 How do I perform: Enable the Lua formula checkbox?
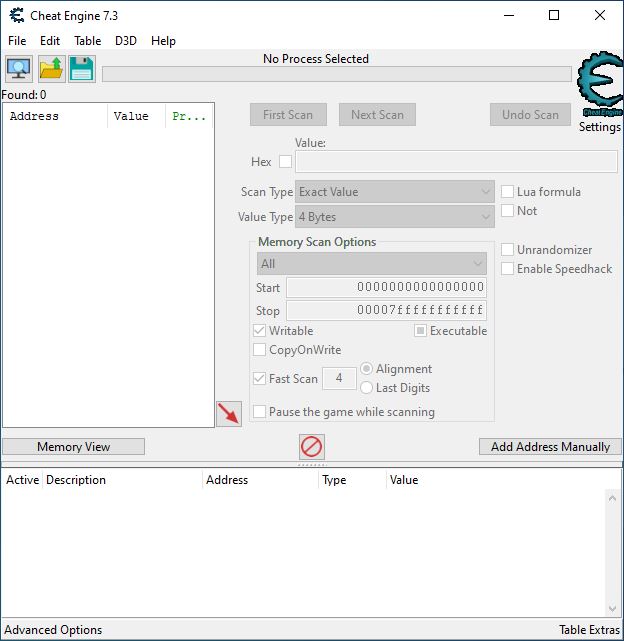pos(507,191)
